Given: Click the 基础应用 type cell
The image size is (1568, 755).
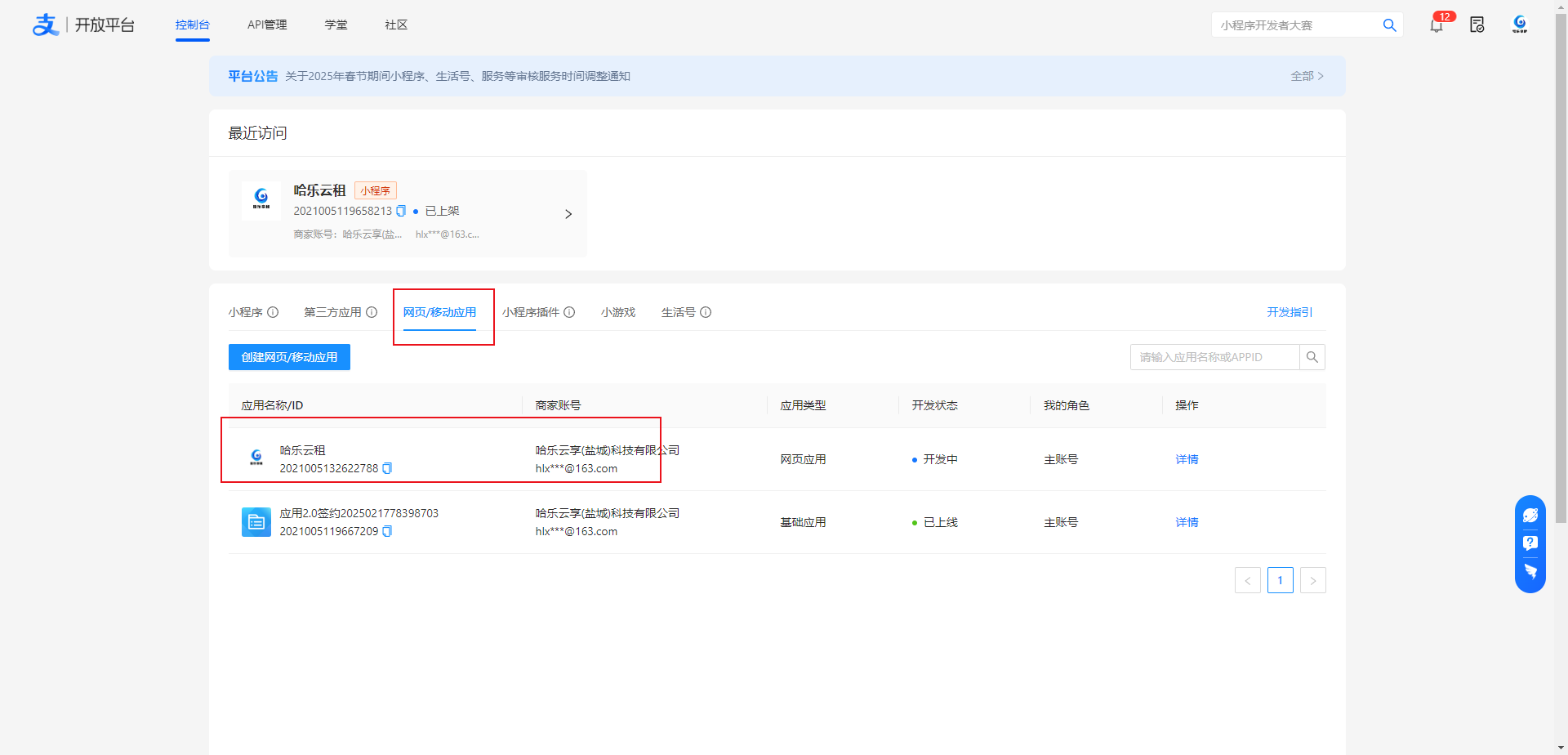Looking at the screenshot, I should [x=803, y=522].
